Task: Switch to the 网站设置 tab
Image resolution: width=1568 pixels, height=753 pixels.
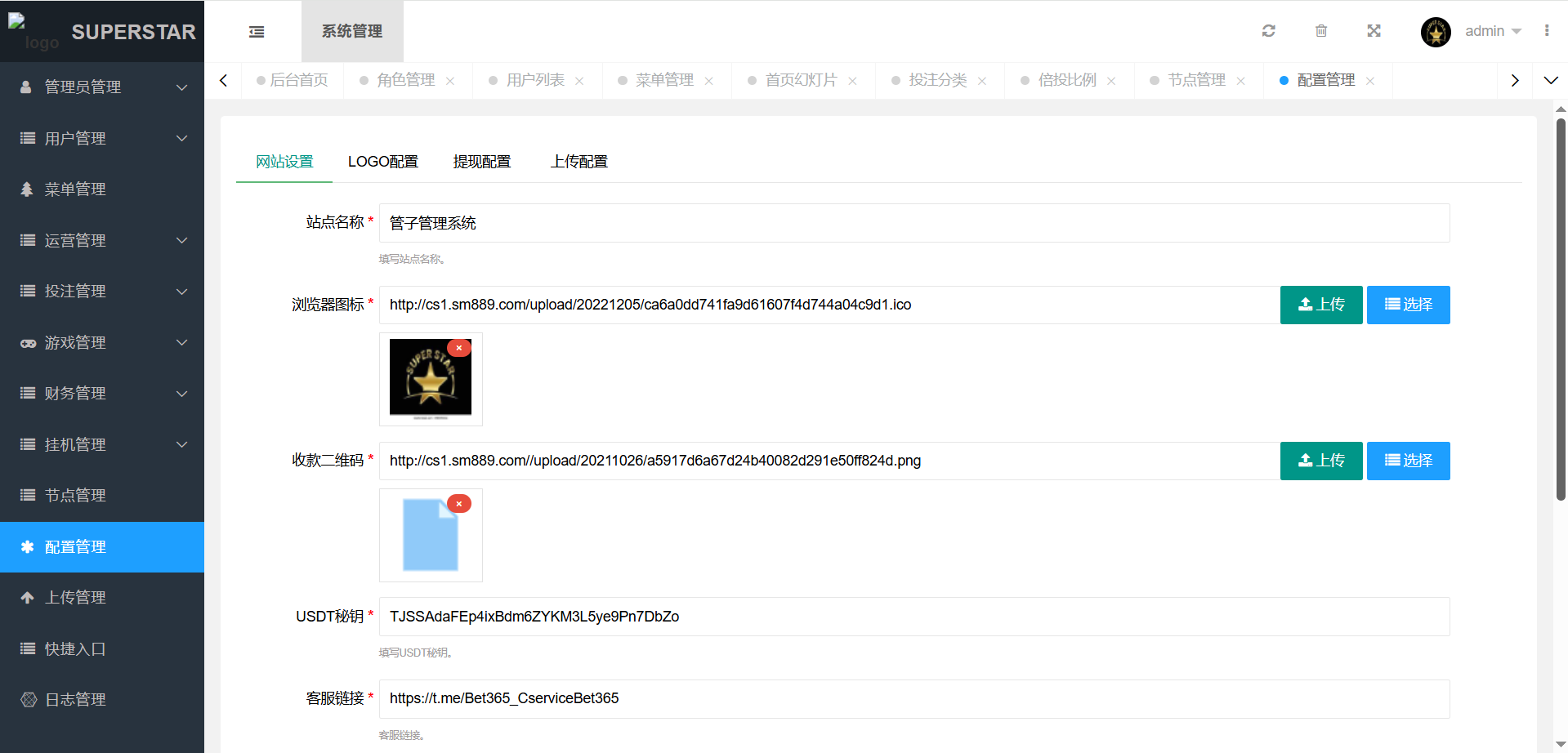Action: coord(284,162)
